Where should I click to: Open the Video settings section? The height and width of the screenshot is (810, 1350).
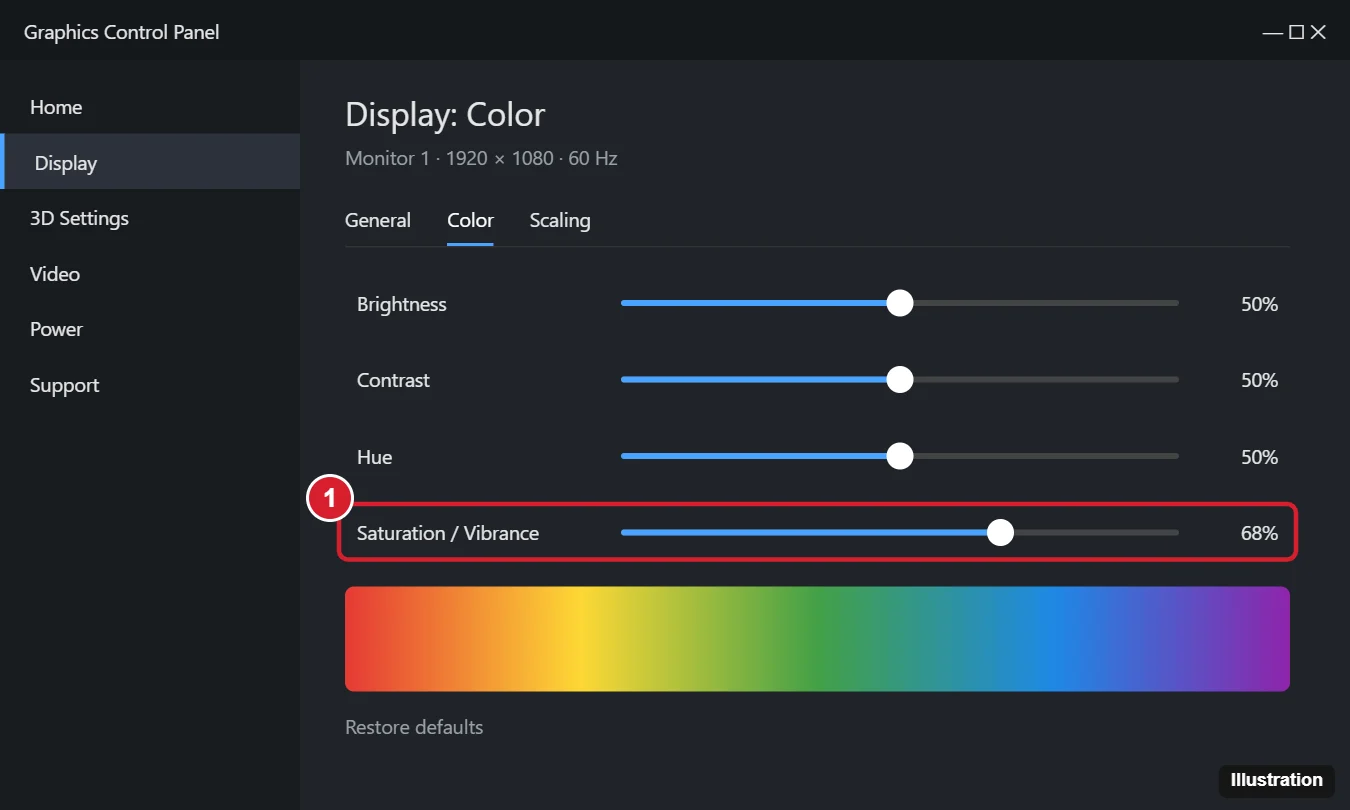tap(150, 273)
